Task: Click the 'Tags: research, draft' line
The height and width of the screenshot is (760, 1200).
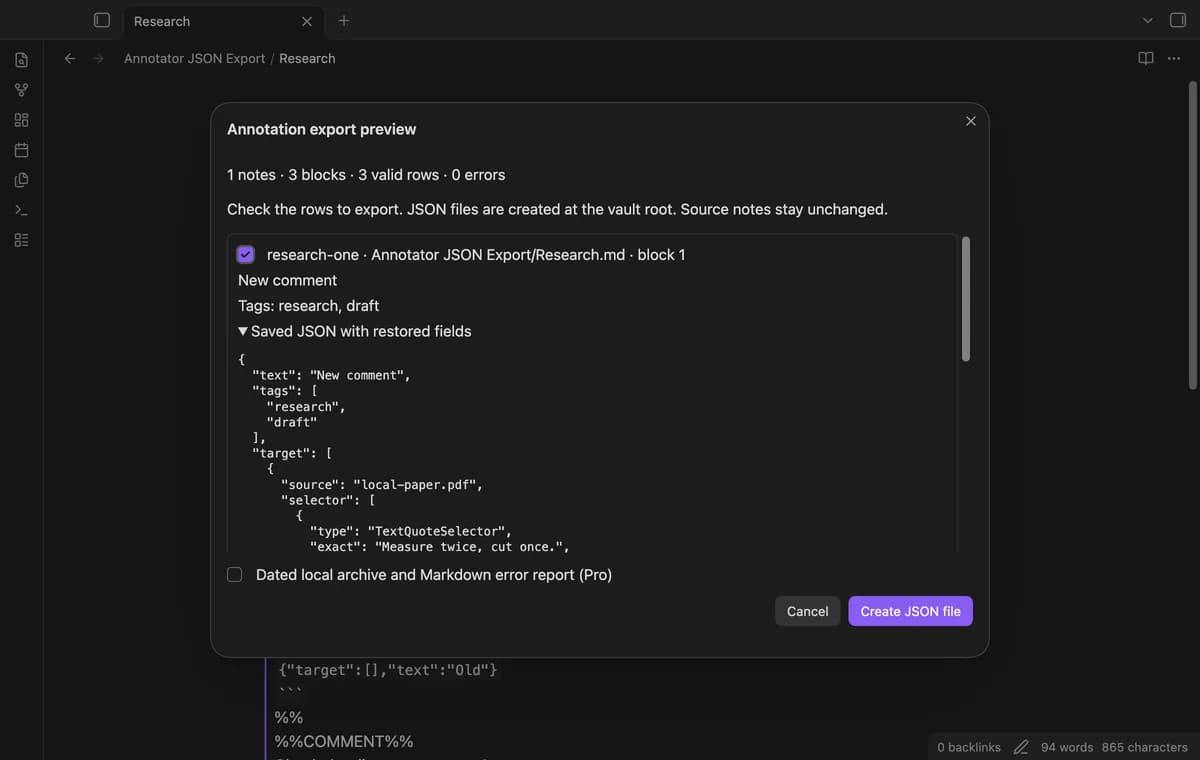Action: pos(308,305)
